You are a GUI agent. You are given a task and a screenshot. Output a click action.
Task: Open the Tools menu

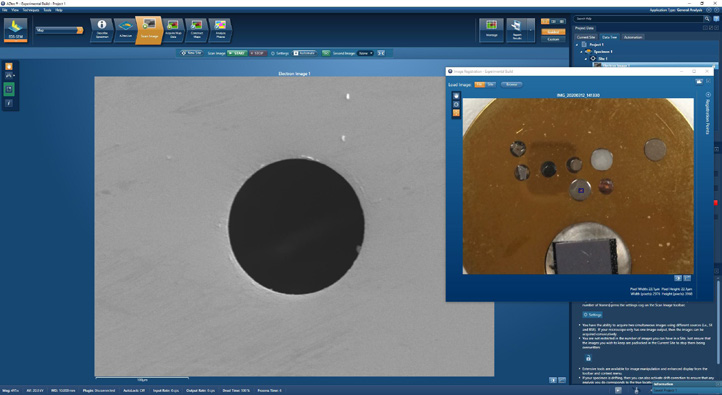coord(47,10)
